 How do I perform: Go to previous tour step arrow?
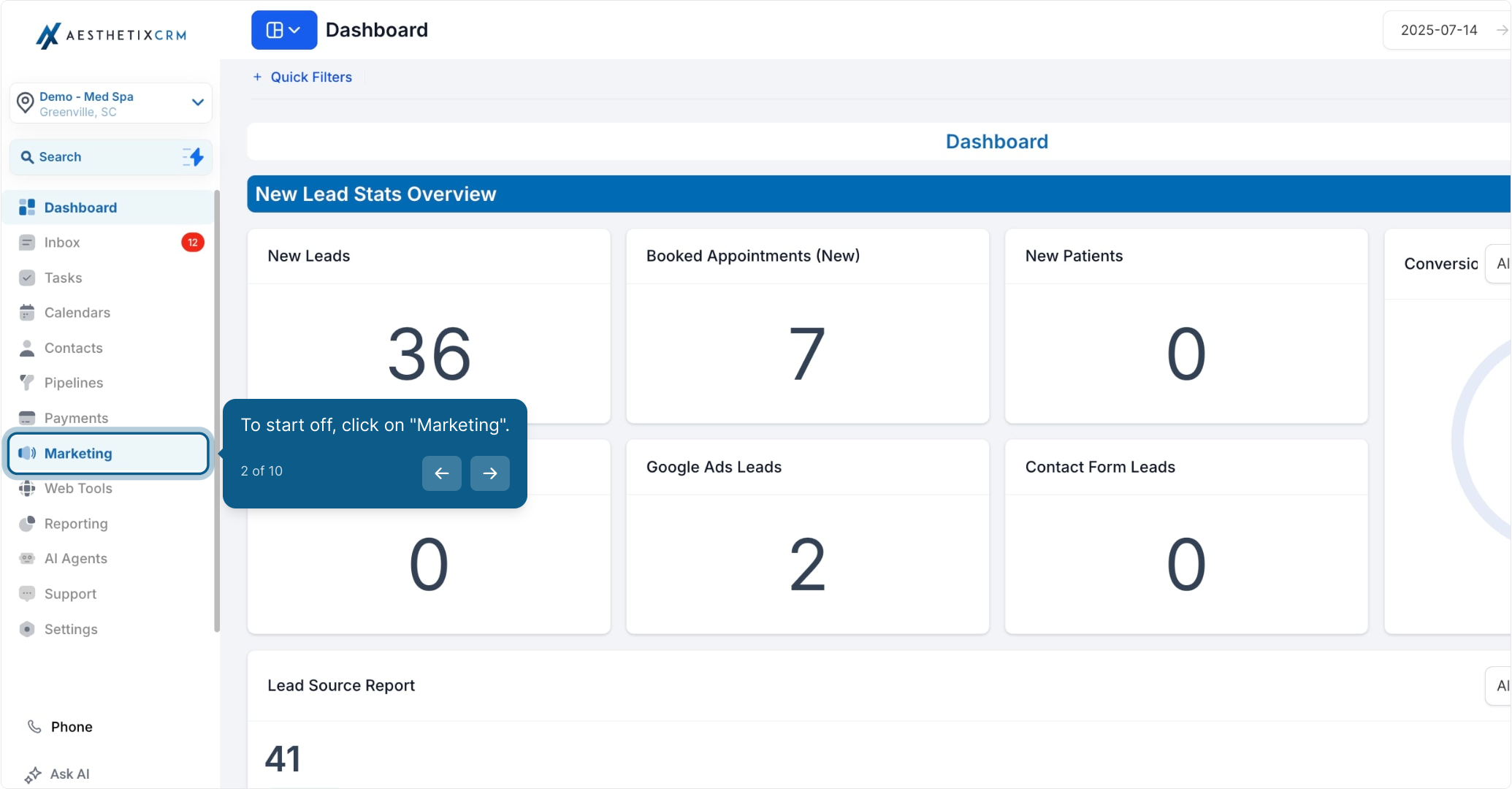tap(442, 473)
